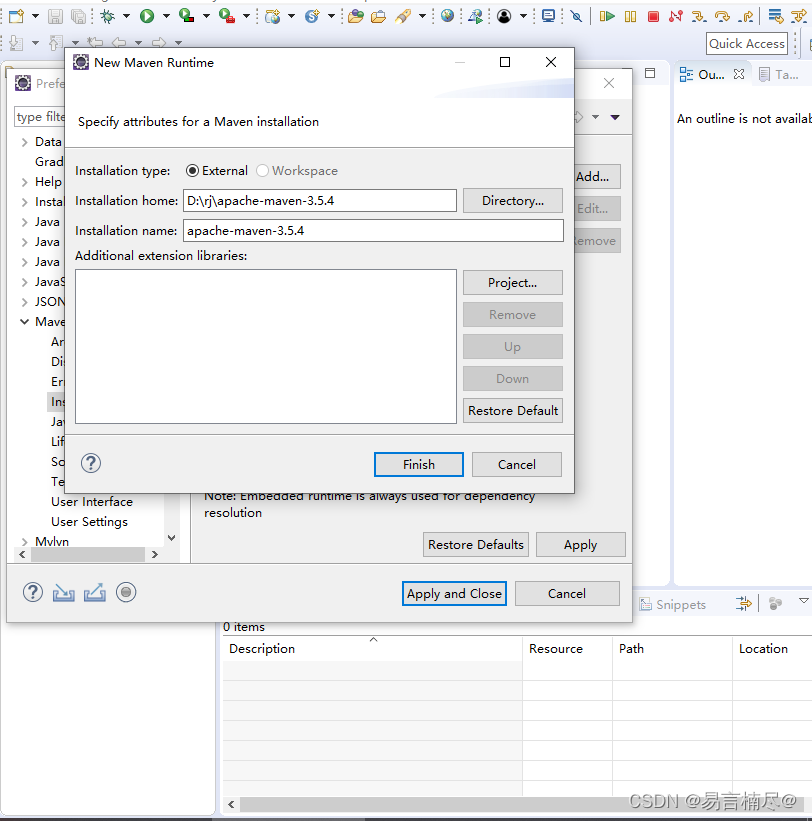This screenshot has width=812, height=821.
Task: Click the Step Return icon
Action: (x=746, y=17)
